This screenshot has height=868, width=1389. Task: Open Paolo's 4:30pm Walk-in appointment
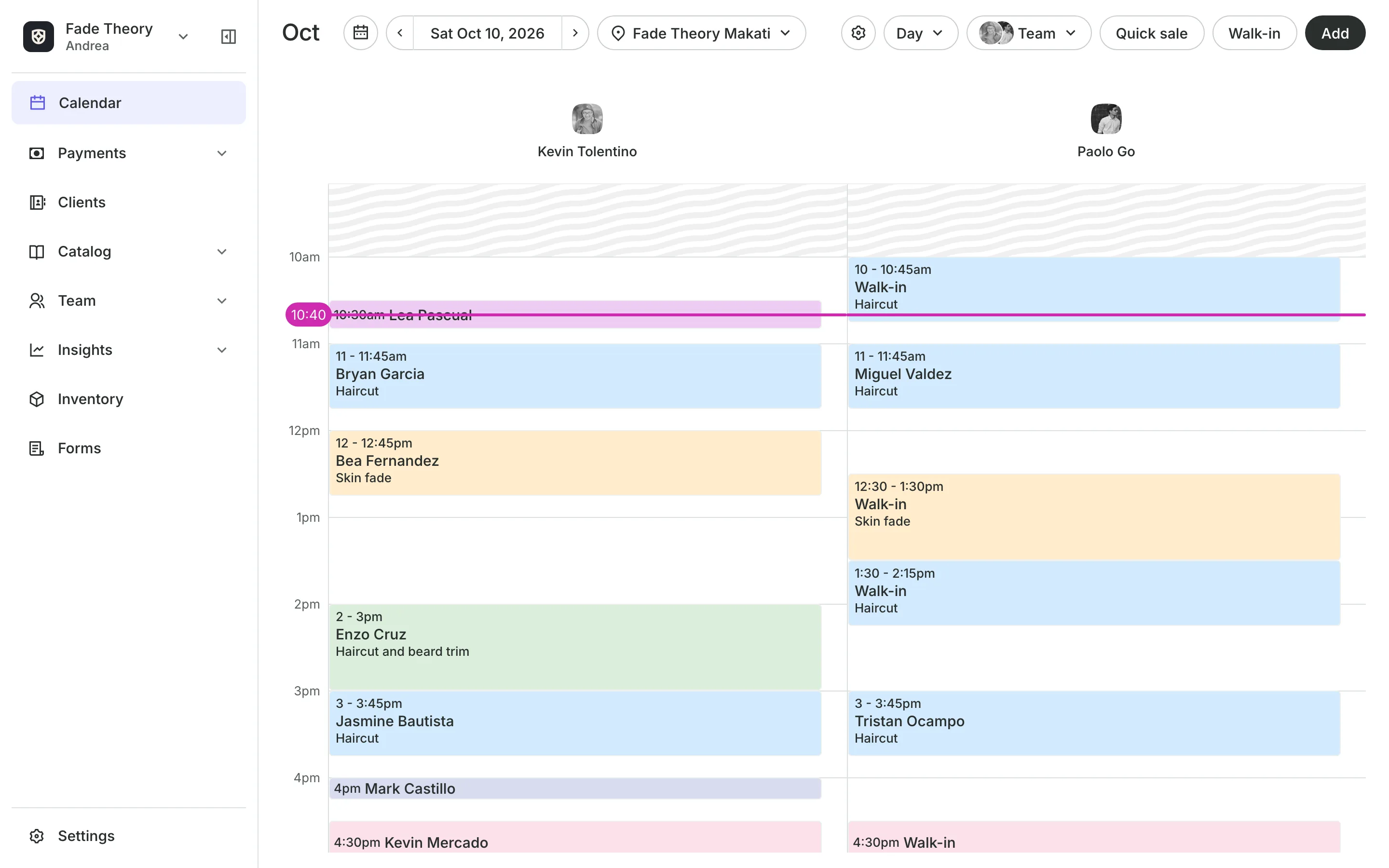(1094, 838)
